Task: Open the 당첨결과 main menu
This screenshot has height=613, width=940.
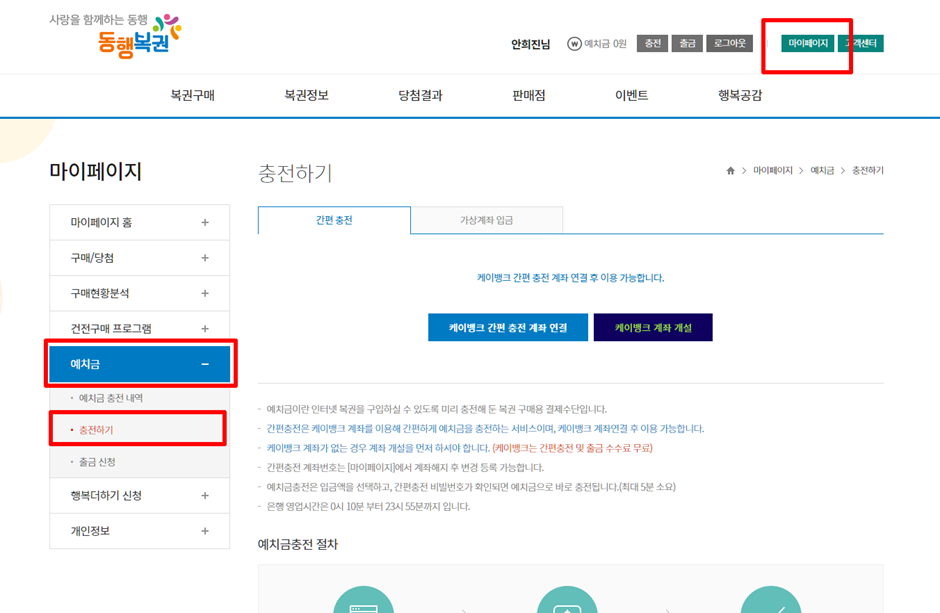Action: click(x=420, y=95)
